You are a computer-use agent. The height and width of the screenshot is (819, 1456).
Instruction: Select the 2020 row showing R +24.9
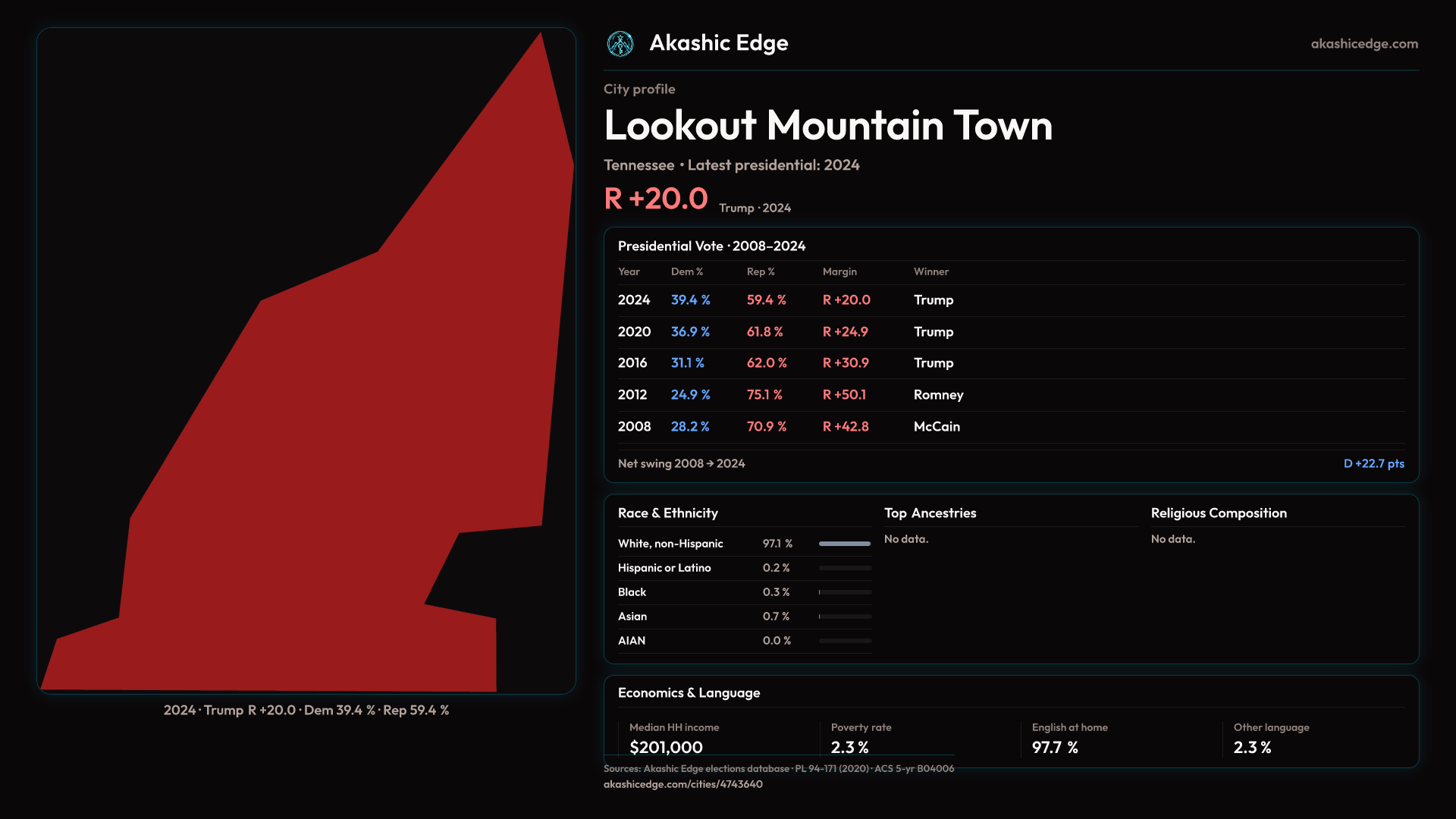(x=845, y=332)
